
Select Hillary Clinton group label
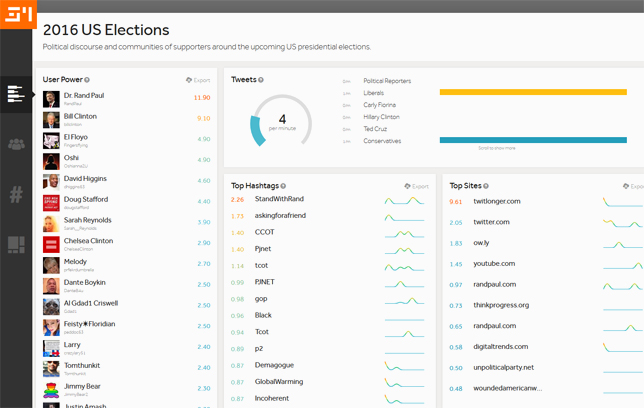point(381,117)
